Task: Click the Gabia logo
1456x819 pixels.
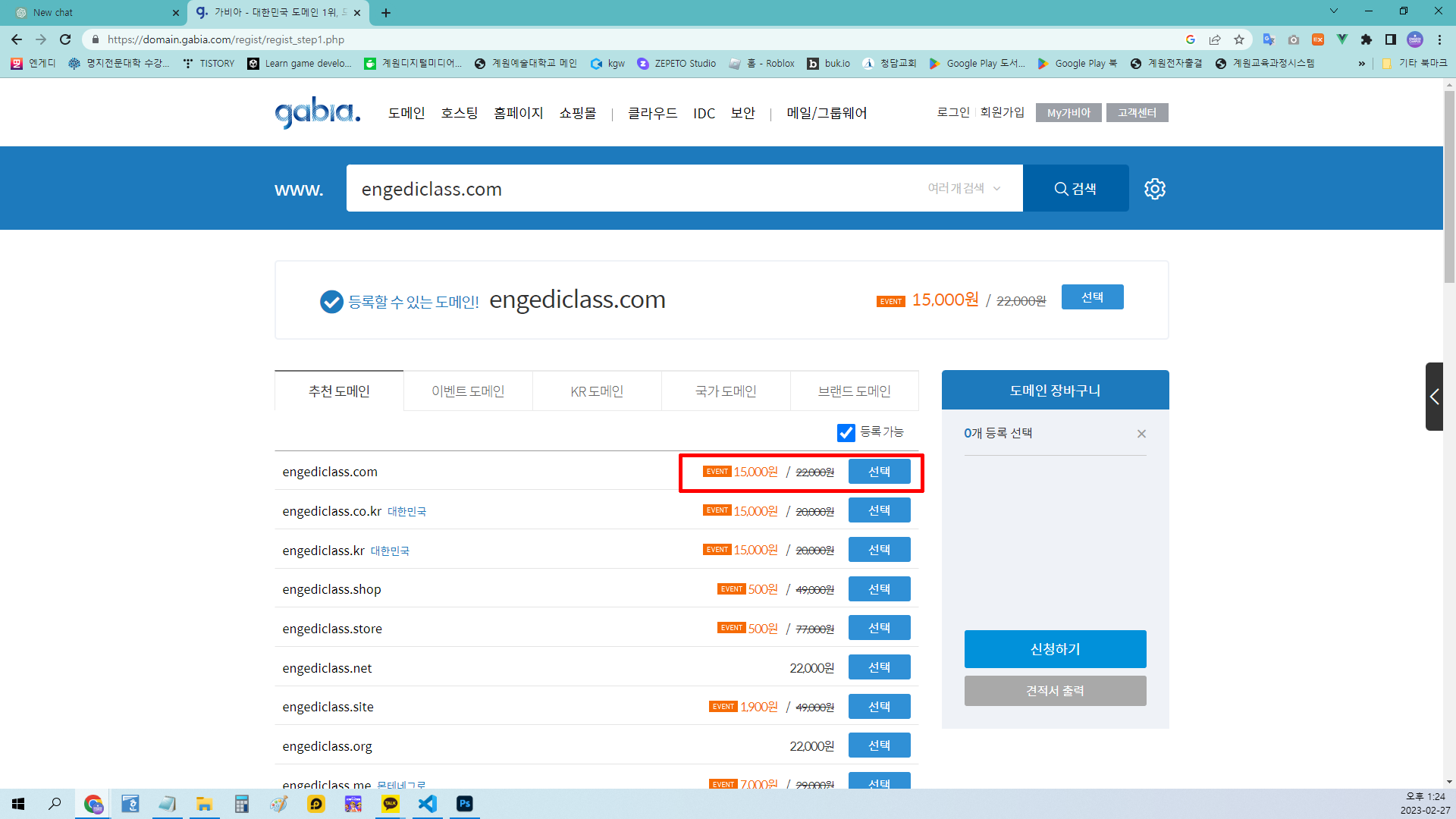Action: pos(316,112)
